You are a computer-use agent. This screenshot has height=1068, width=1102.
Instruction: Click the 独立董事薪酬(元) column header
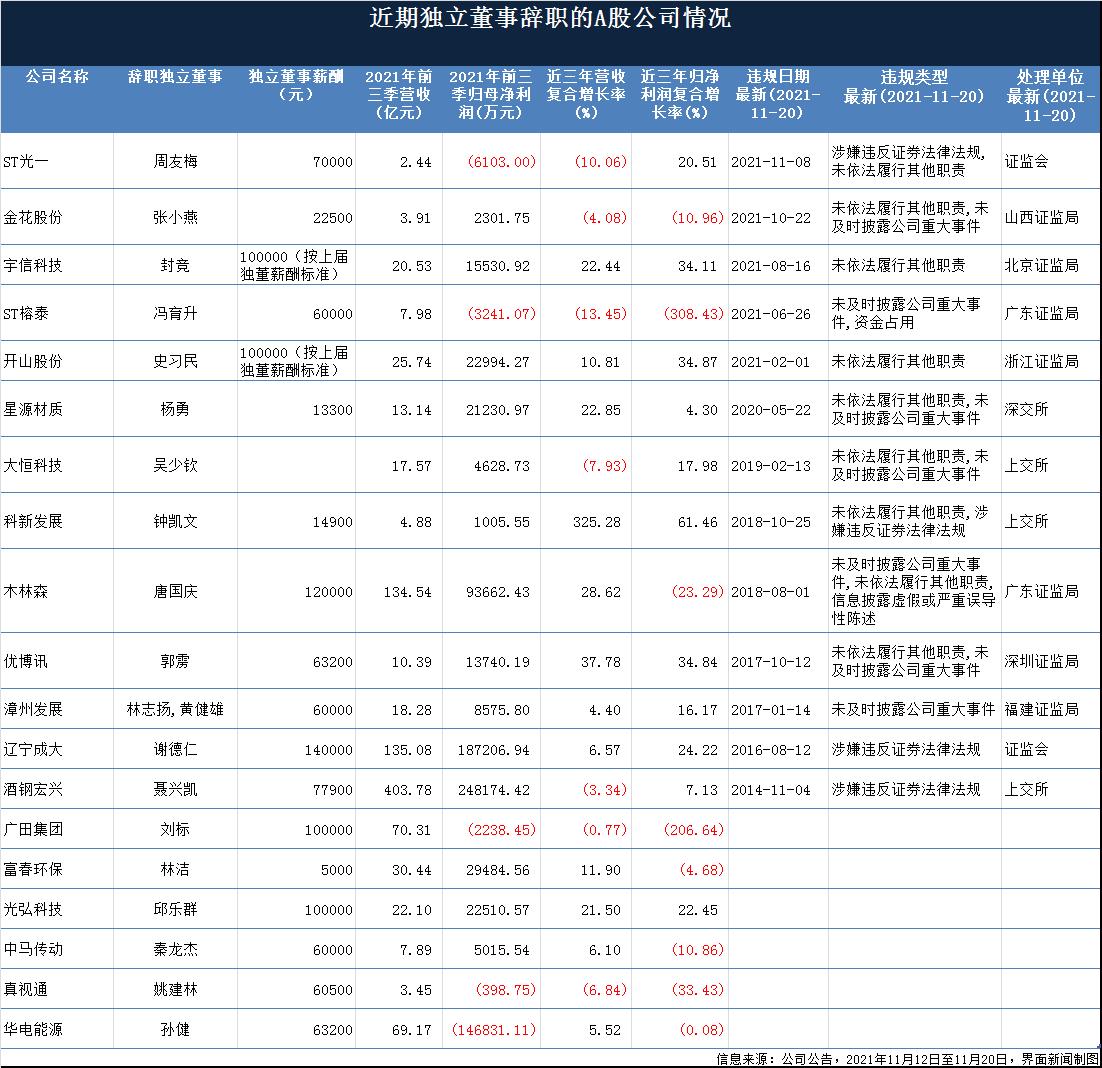pyautogui.click(x=296, y=85)
